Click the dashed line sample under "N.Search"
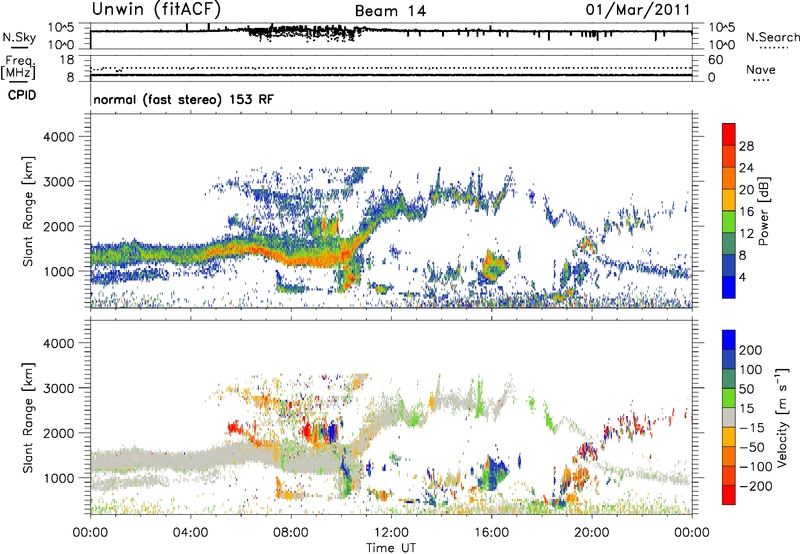Viewport: 800px width, 554px height. (773, 48)
